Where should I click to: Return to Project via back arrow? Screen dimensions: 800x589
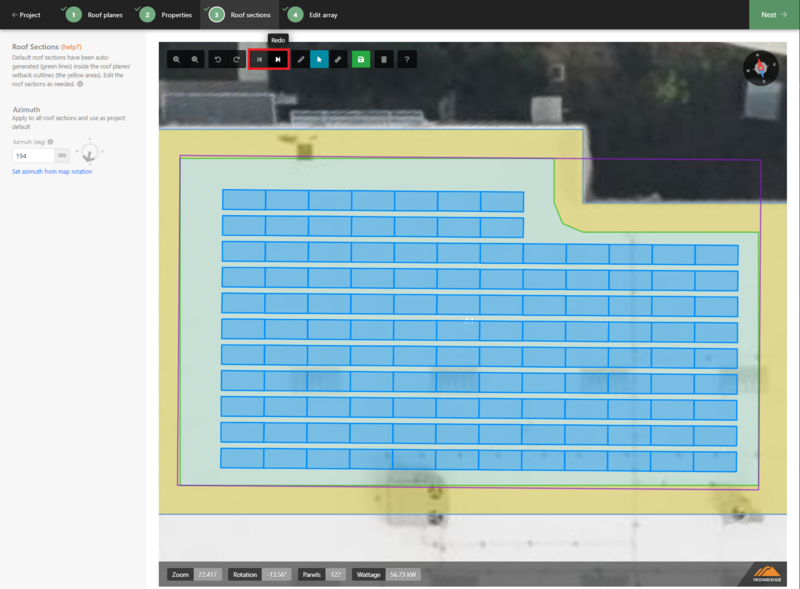pyautogui.click(x=26, y=15)
